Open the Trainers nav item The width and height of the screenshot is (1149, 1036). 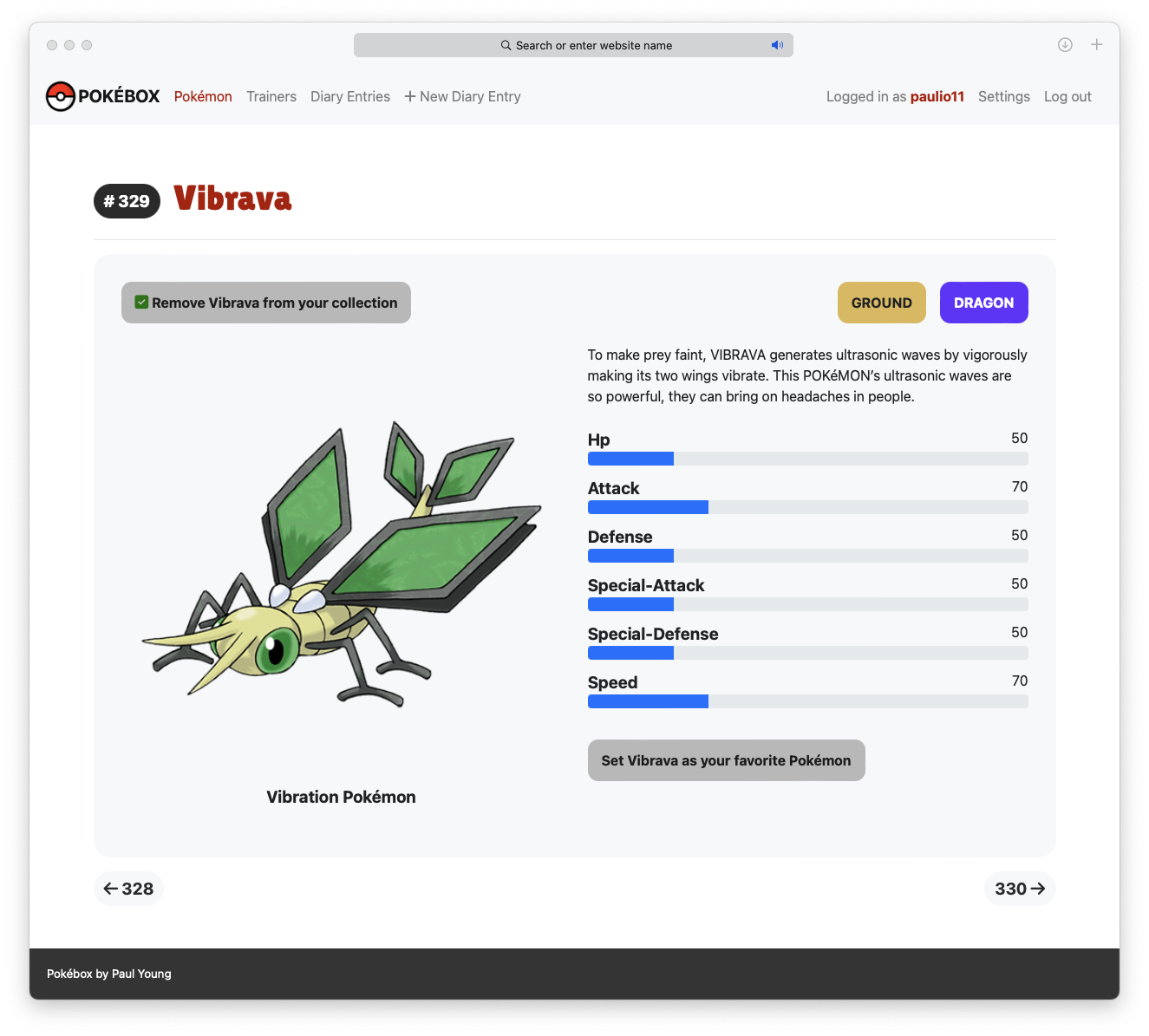click(x=271, y=96)
